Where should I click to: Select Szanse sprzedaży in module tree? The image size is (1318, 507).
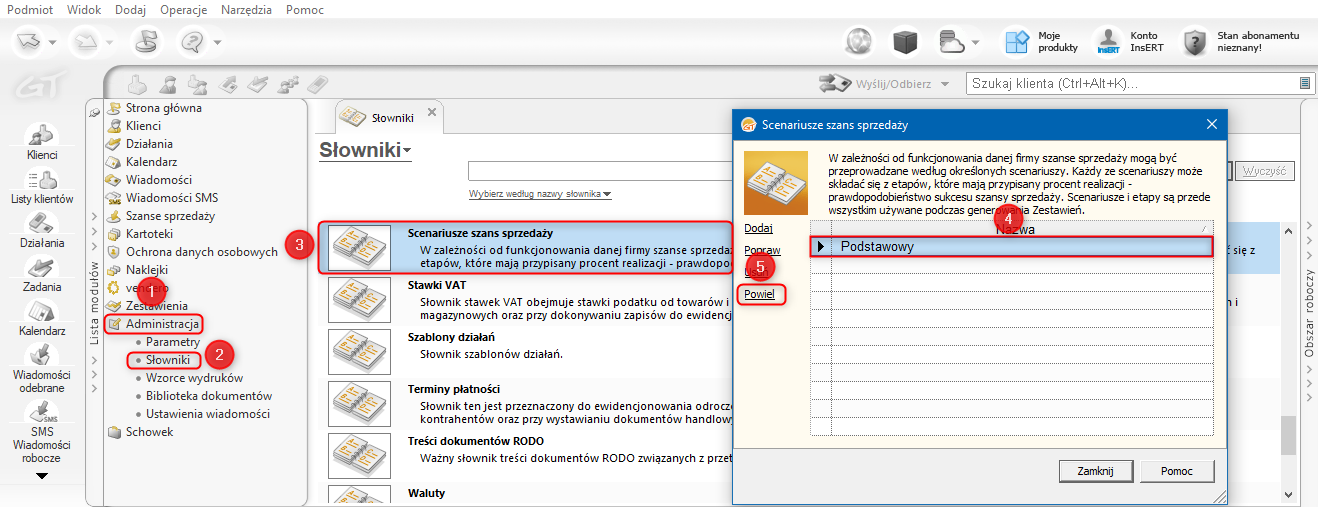tap(170, 216)
